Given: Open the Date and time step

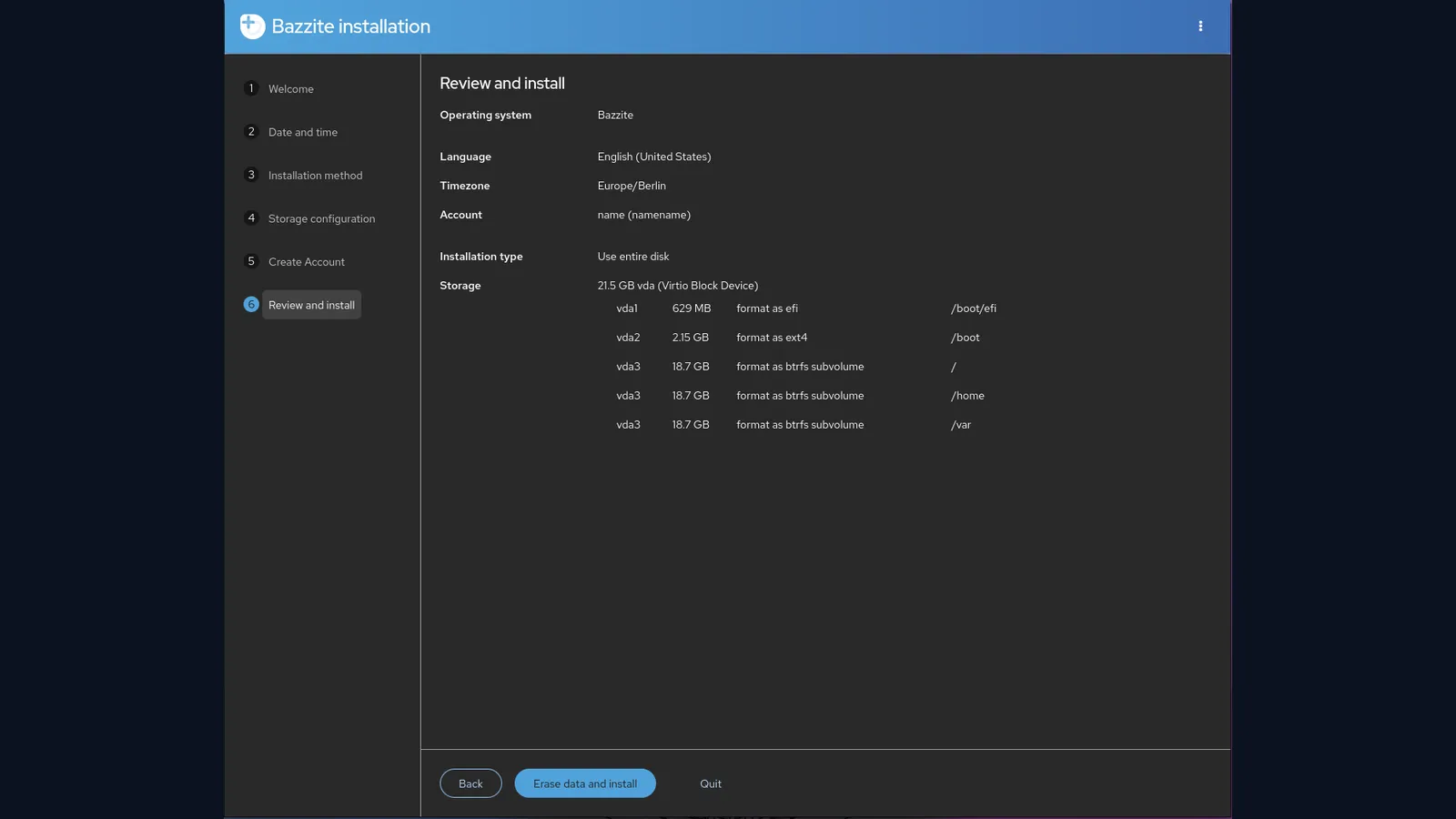Looking at the screenshot, I should (303, 132).
